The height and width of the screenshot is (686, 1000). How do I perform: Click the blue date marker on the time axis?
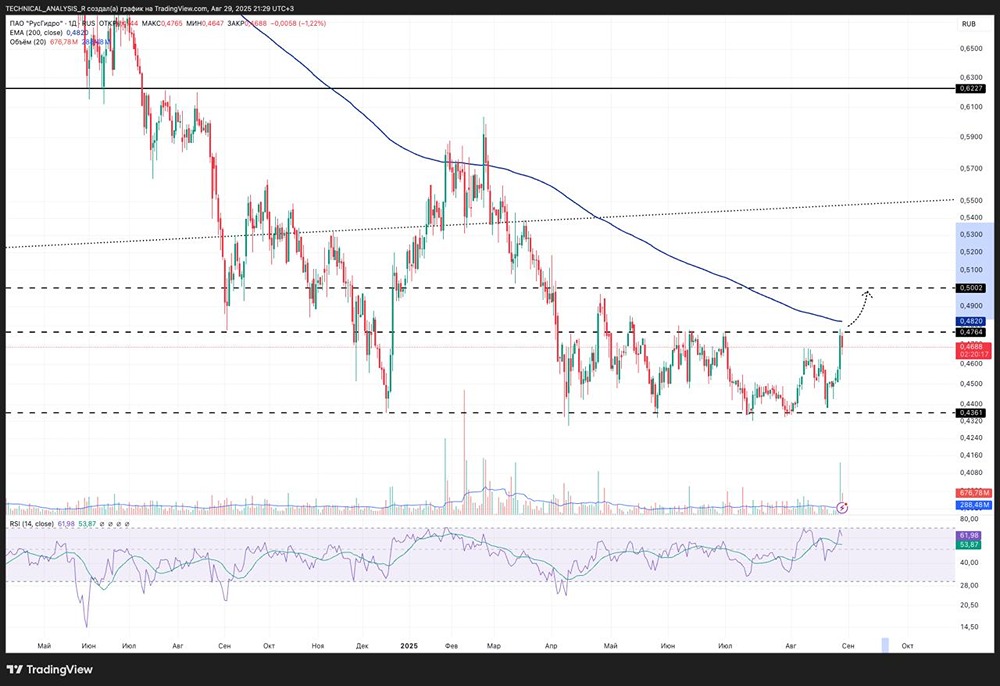coord(885,645)
